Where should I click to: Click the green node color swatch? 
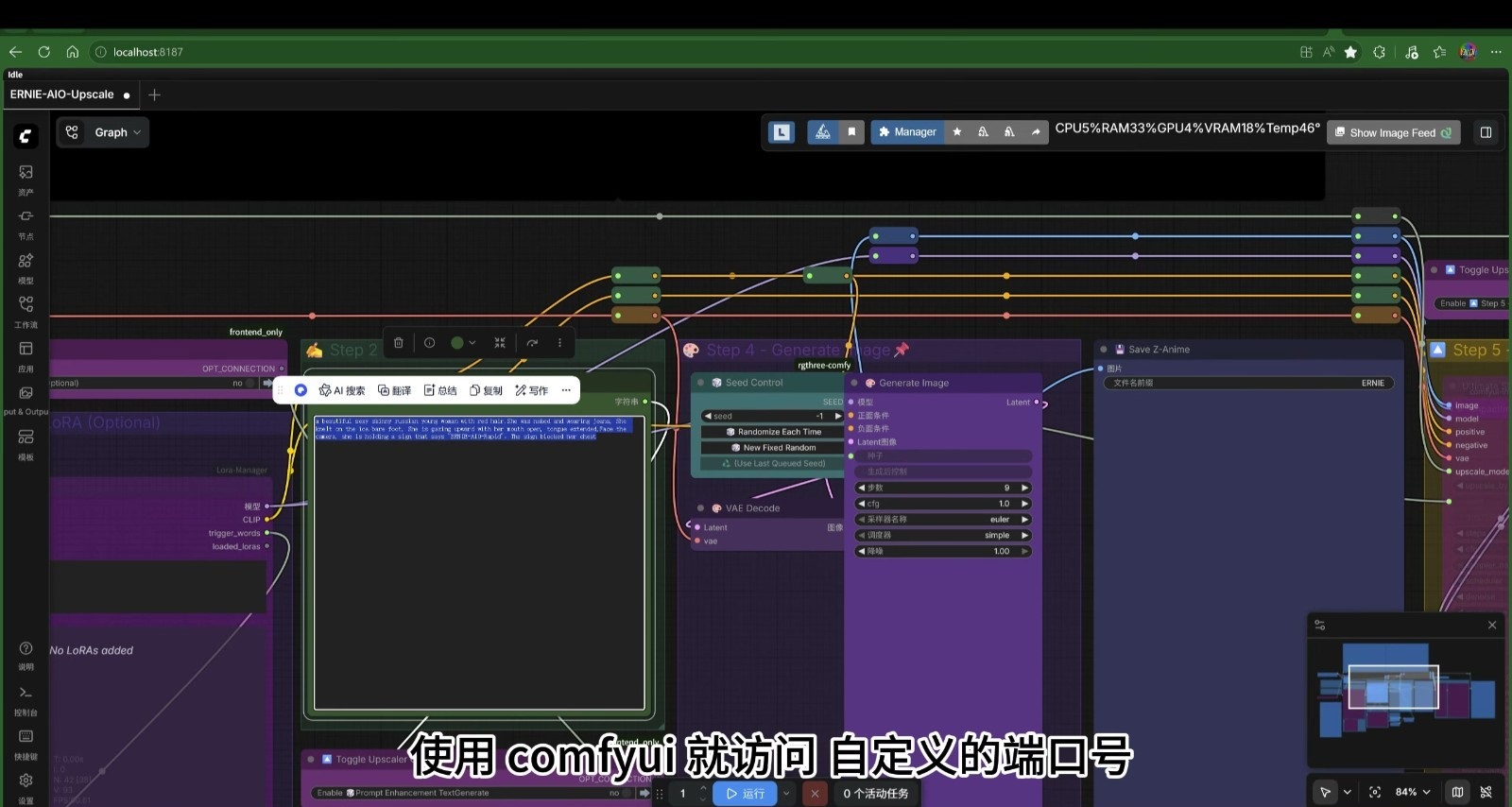click(457, 343)
